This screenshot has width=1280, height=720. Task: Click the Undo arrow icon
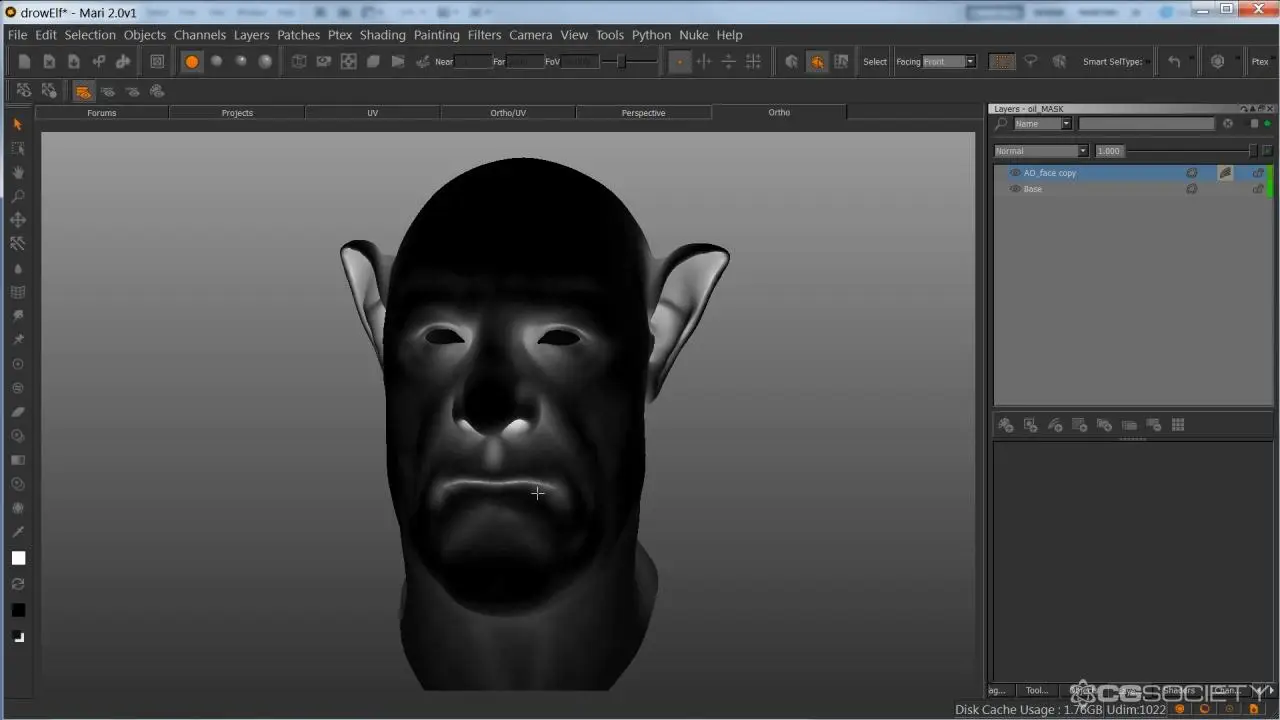[1174, 62]
